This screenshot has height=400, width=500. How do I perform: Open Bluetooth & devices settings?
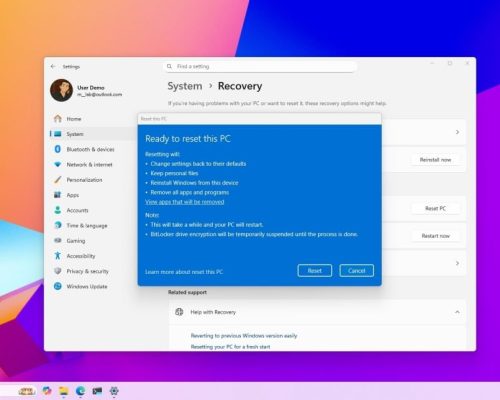(90, 149)
